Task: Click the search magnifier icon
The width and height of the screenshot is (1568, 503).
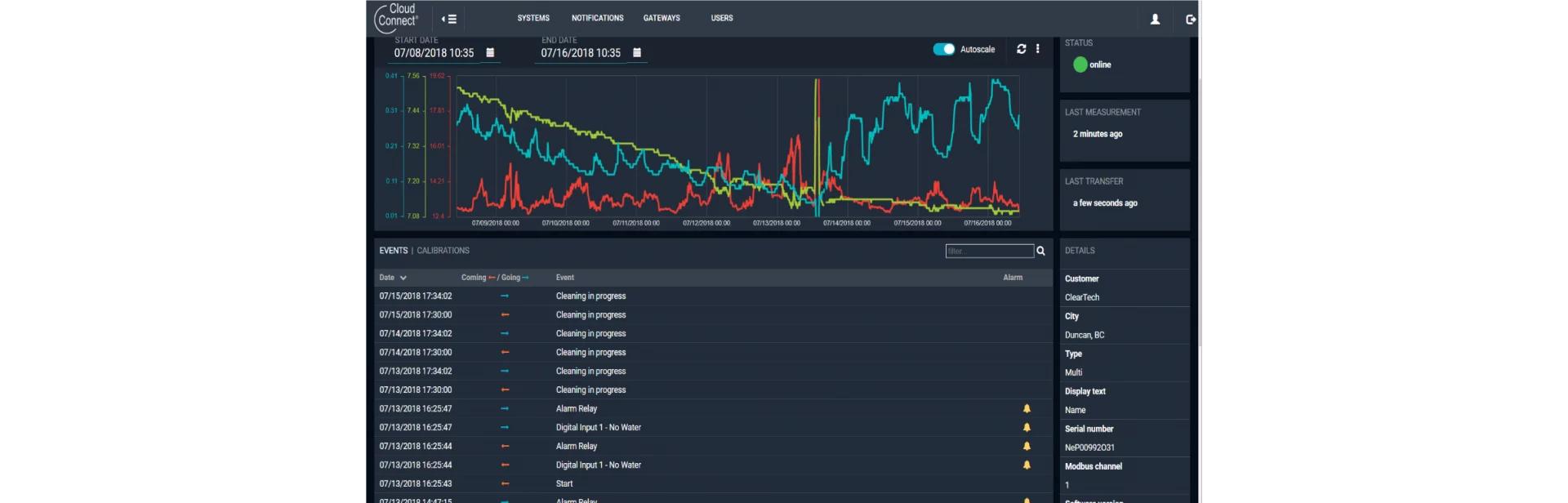Action: pos(1040,251)
